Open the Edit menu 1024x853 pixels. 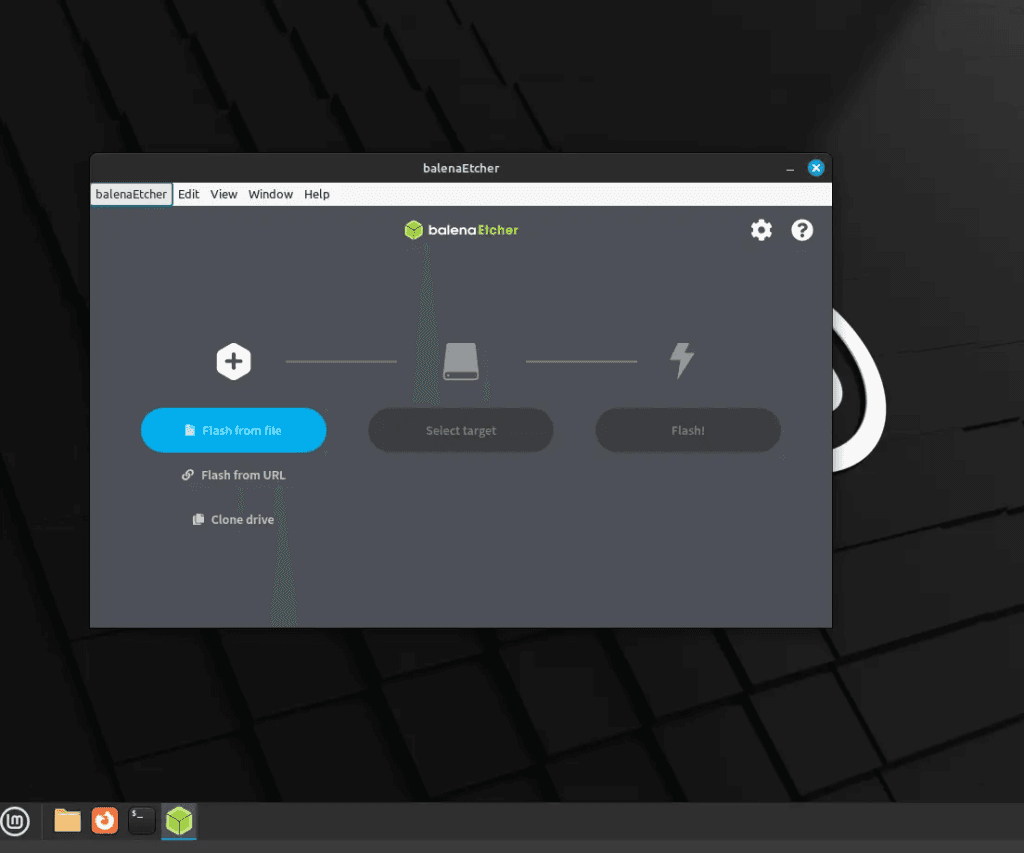click(x=189, y=194)
